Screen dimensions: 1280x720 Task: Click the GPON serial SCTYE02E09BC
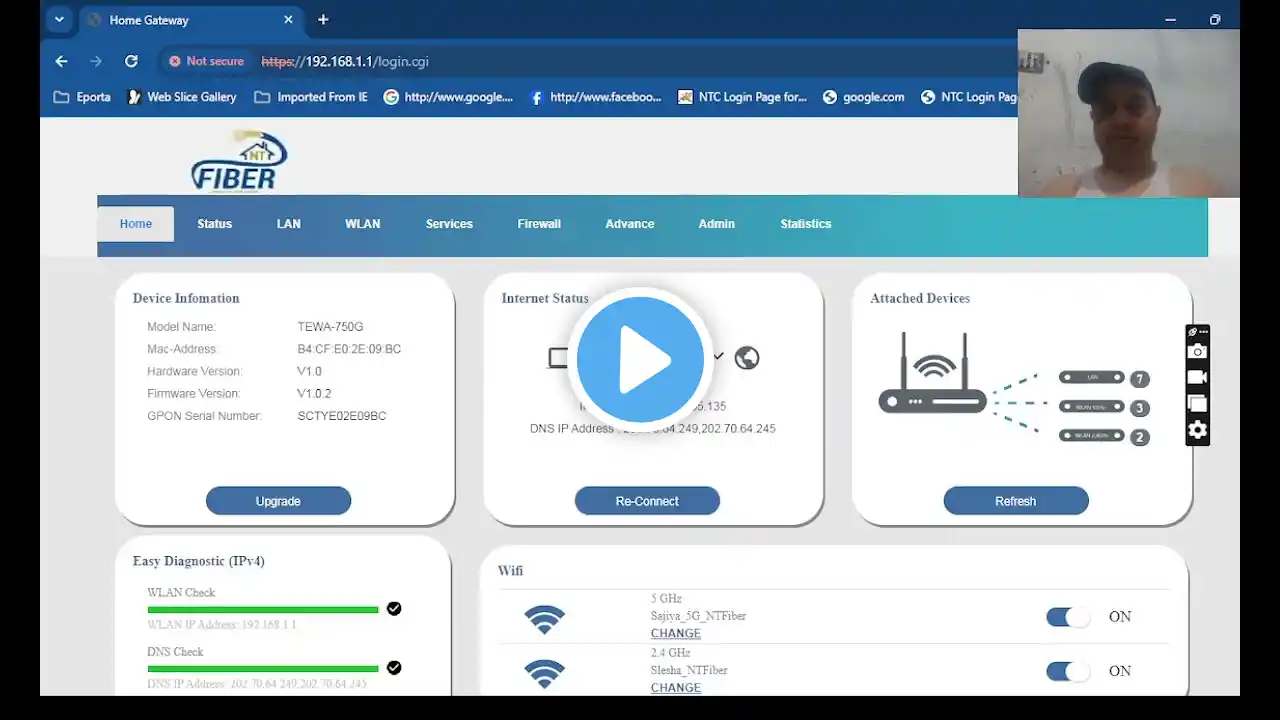[342, 416]
